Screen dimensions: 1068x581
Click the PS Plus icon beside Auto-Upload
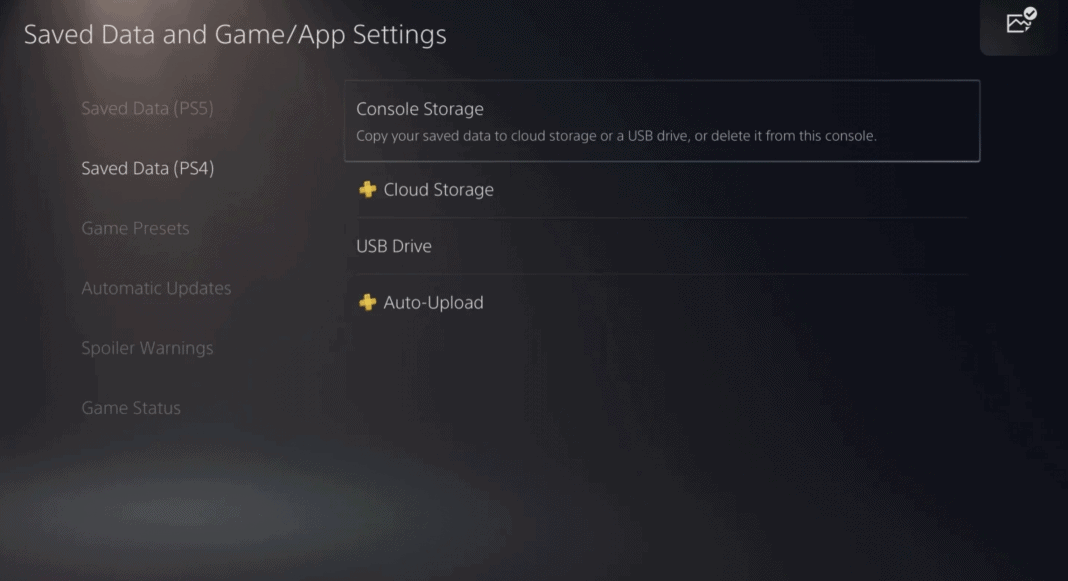pos(368,302)
